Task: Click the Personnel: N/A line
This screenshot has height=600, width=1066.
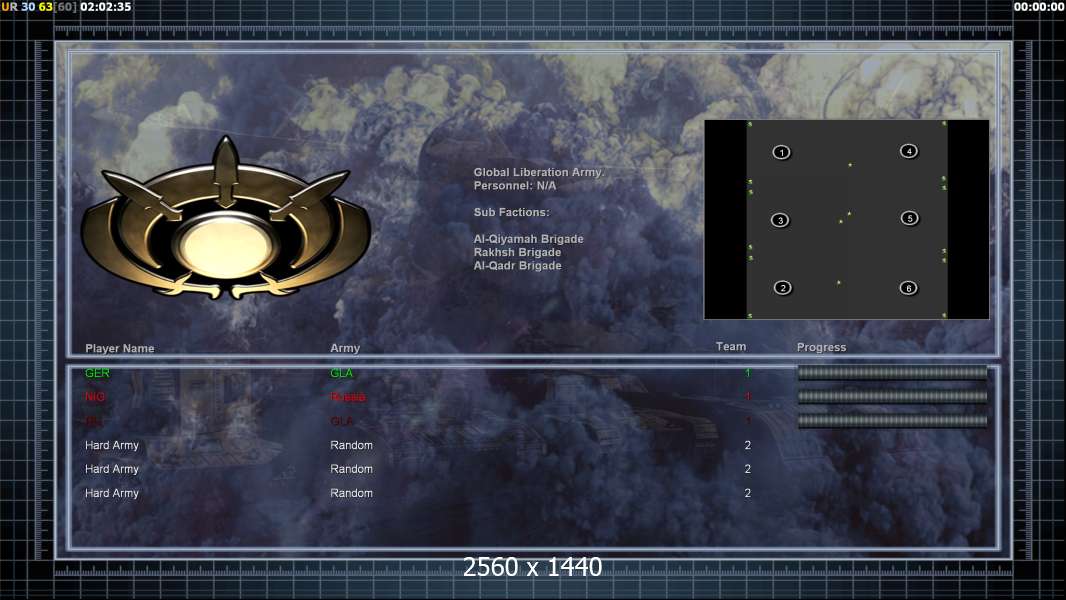Action: point(515,186)
